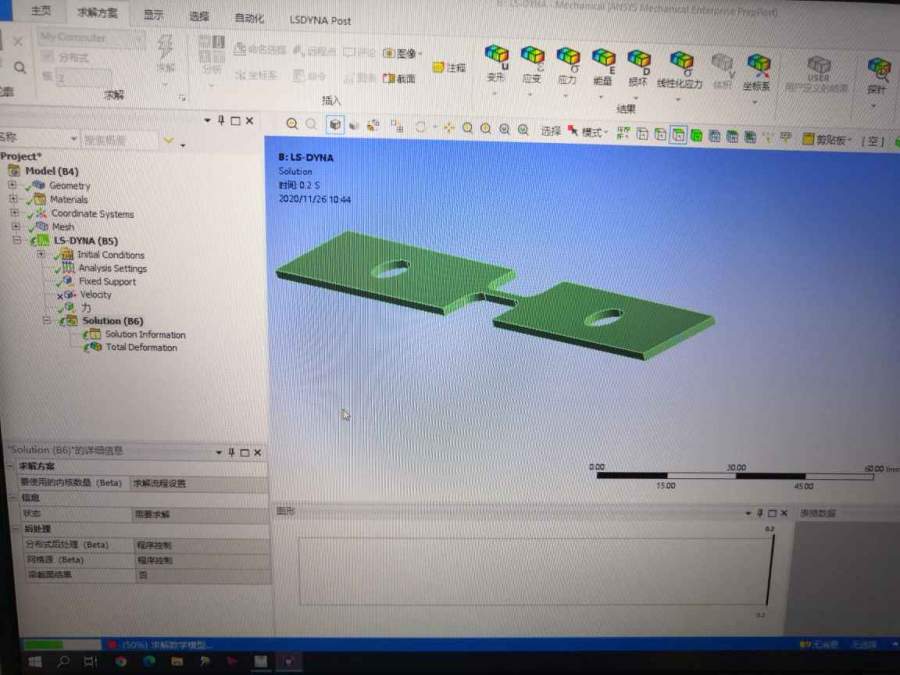Switch to the Selection (选择) ribbon tab
The width and height of the screenshot is (900, 675).
click(199, 16)
